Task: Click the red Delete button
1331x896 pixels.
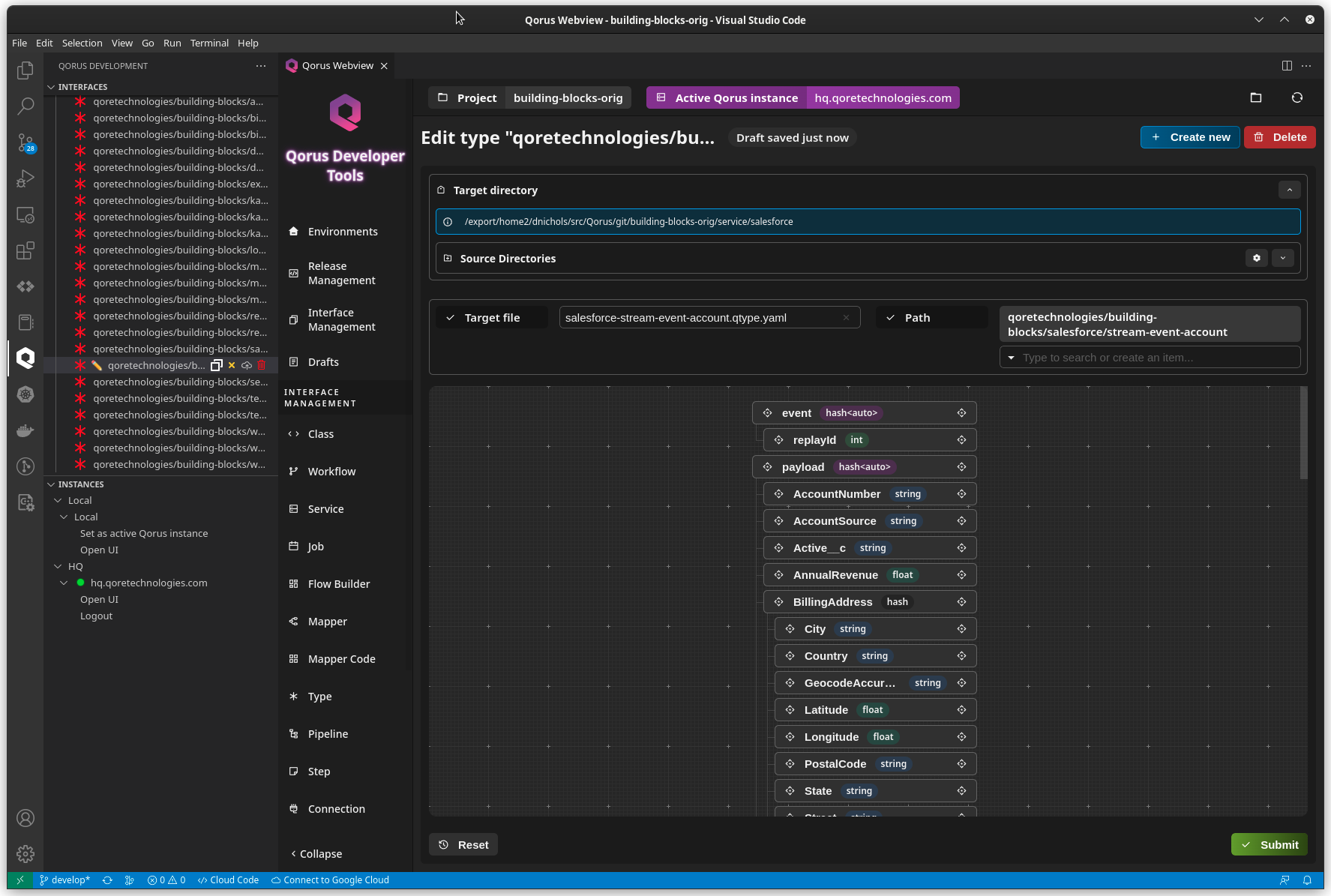Action: point(1280,137)
